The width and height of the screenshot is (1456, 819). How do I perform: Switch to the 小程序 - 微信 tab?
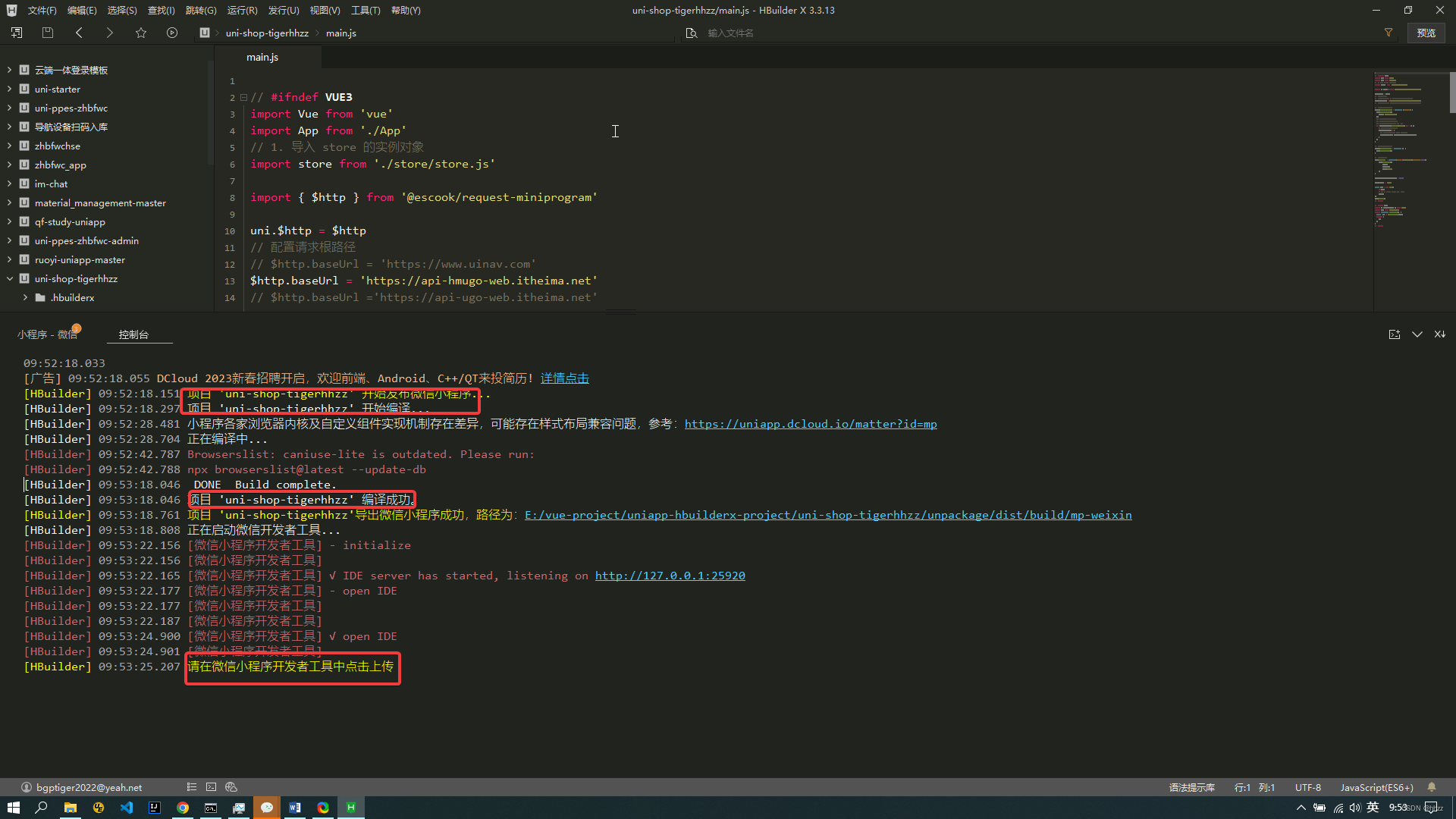pyautogui.click(x=47, y=334)
